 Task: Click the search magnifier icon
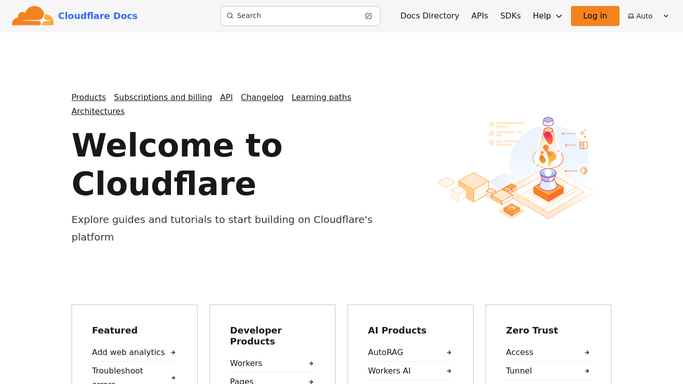click(230, 16)
